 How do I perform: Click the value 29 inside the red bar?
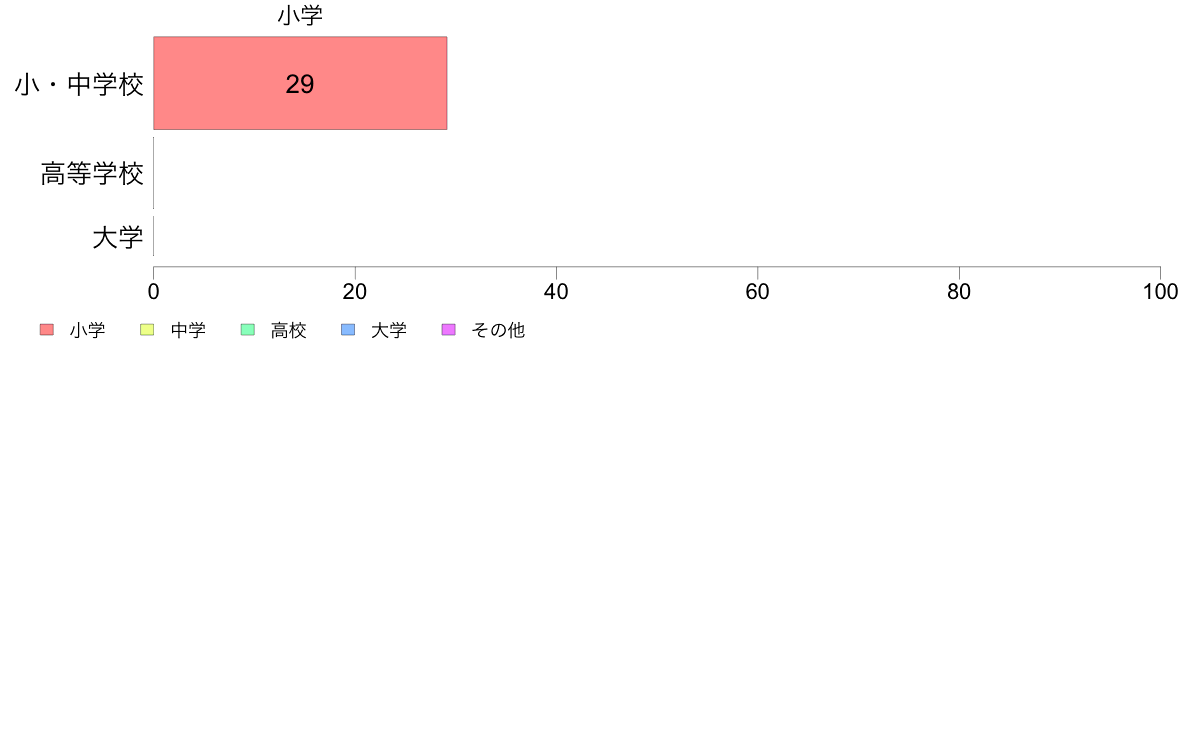[x=300, y=84]
